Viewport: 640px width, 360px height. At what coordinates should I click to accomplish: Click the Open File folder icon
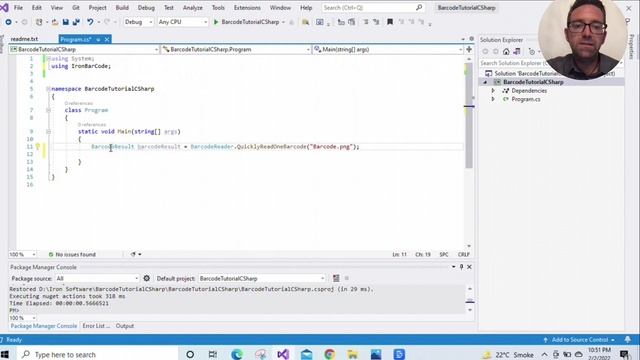click(x=55, y=22)
